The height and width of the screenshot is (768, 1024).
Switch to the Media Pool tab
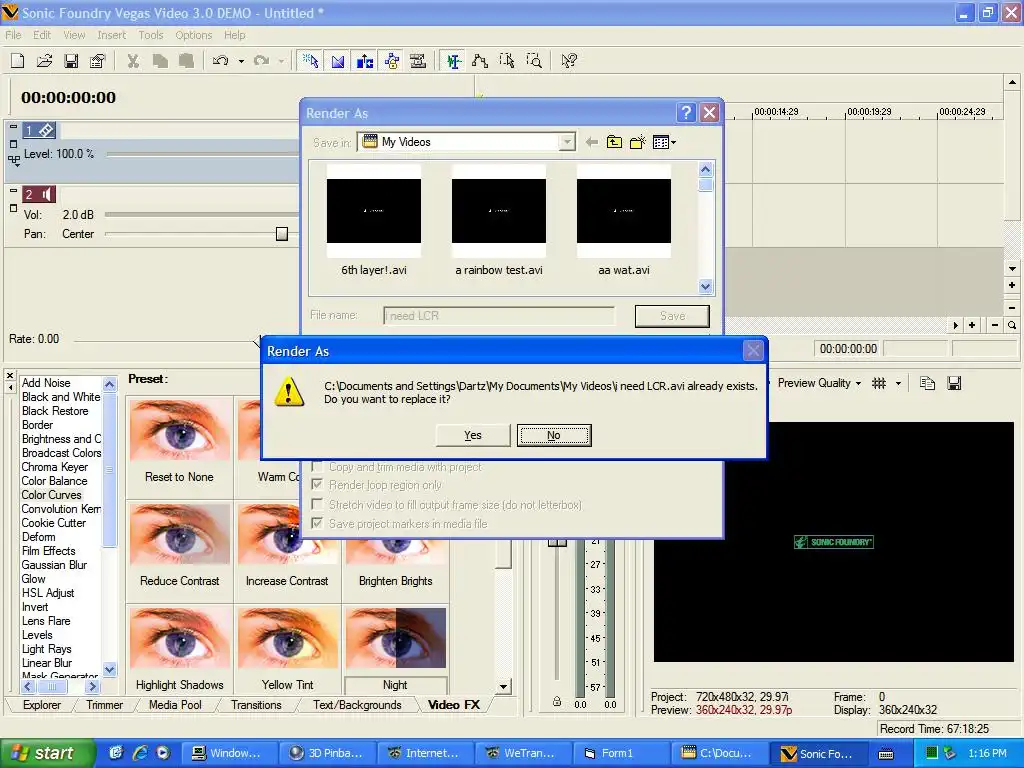175,705
